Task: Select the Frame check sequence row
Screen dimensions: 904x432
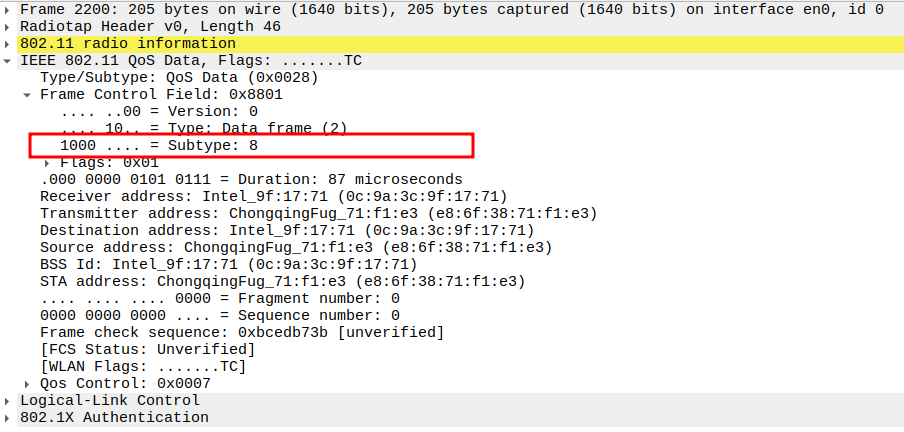Action: click(x=241, y=332)
